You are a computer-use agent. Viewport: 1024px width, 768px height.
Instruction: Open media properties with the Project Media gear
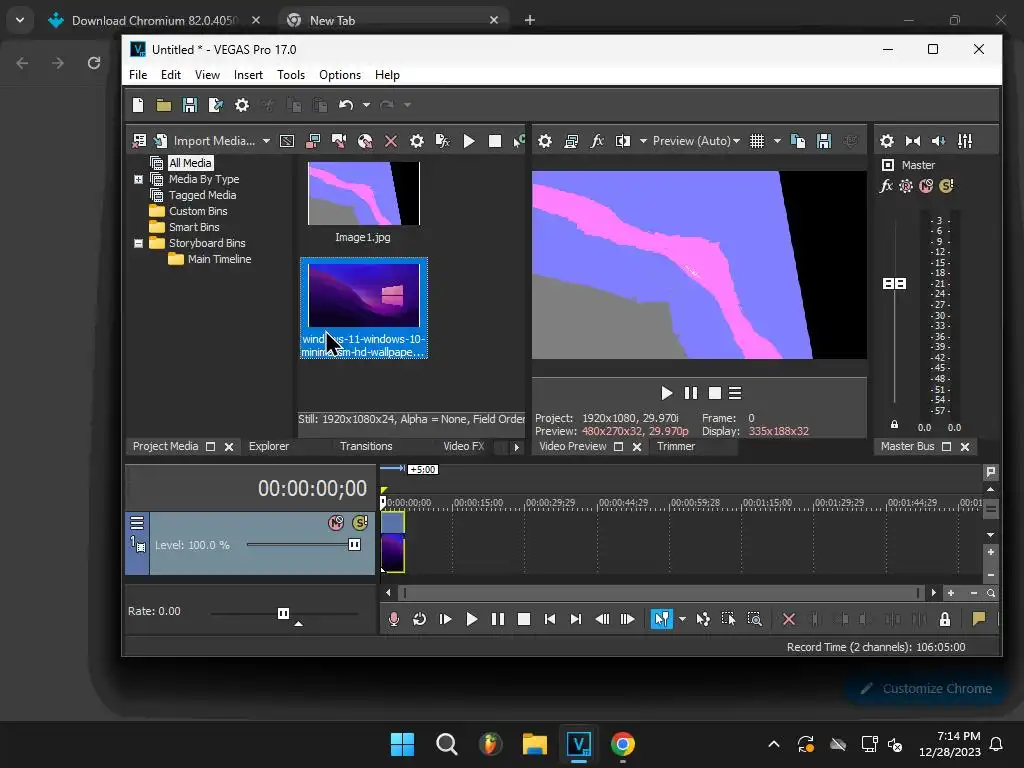(x=417, y=141)
